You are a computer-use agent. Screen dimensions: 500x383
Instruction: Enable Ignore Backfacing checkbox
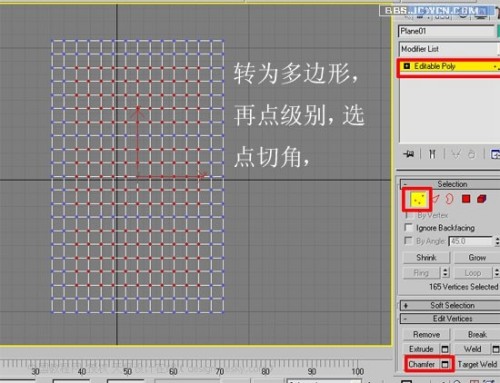pyautogui.click(x=408, y=228)
